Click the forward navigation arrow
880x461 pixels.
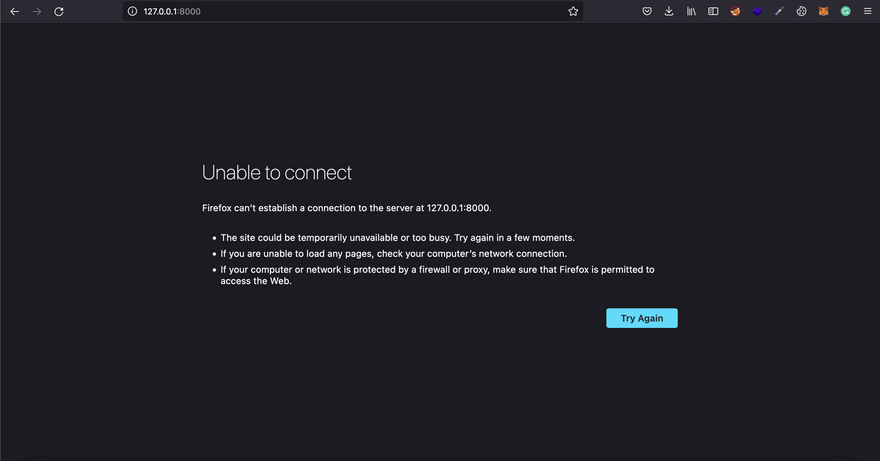37,11
